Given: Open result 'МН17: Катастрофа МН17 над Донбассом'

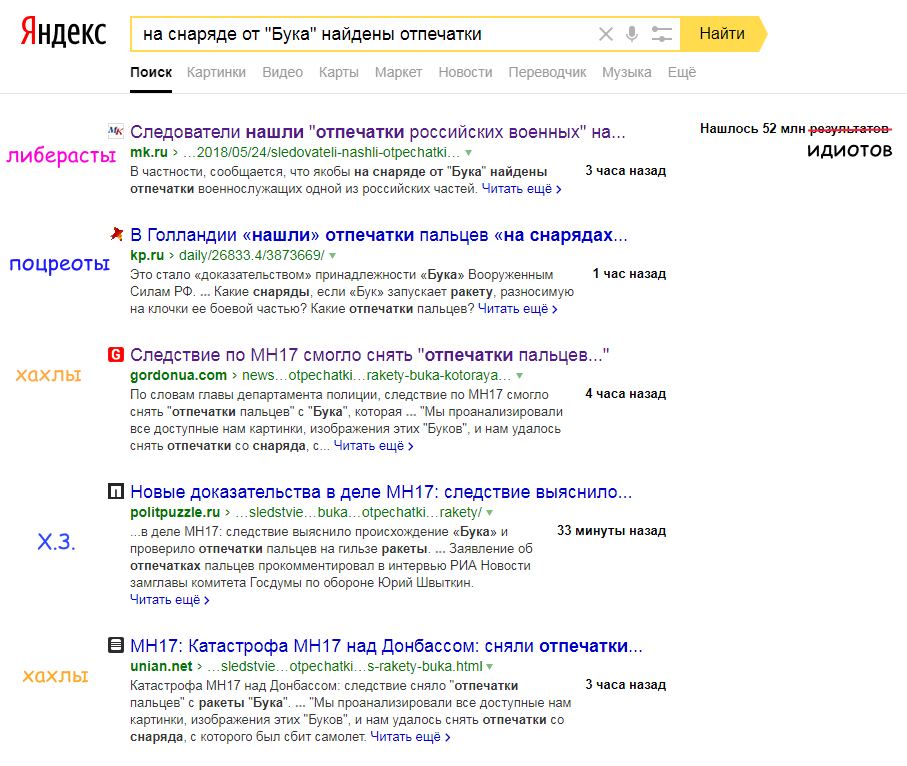Looking at the screenshot, I should pyautogui.click(x=386, y=646).
